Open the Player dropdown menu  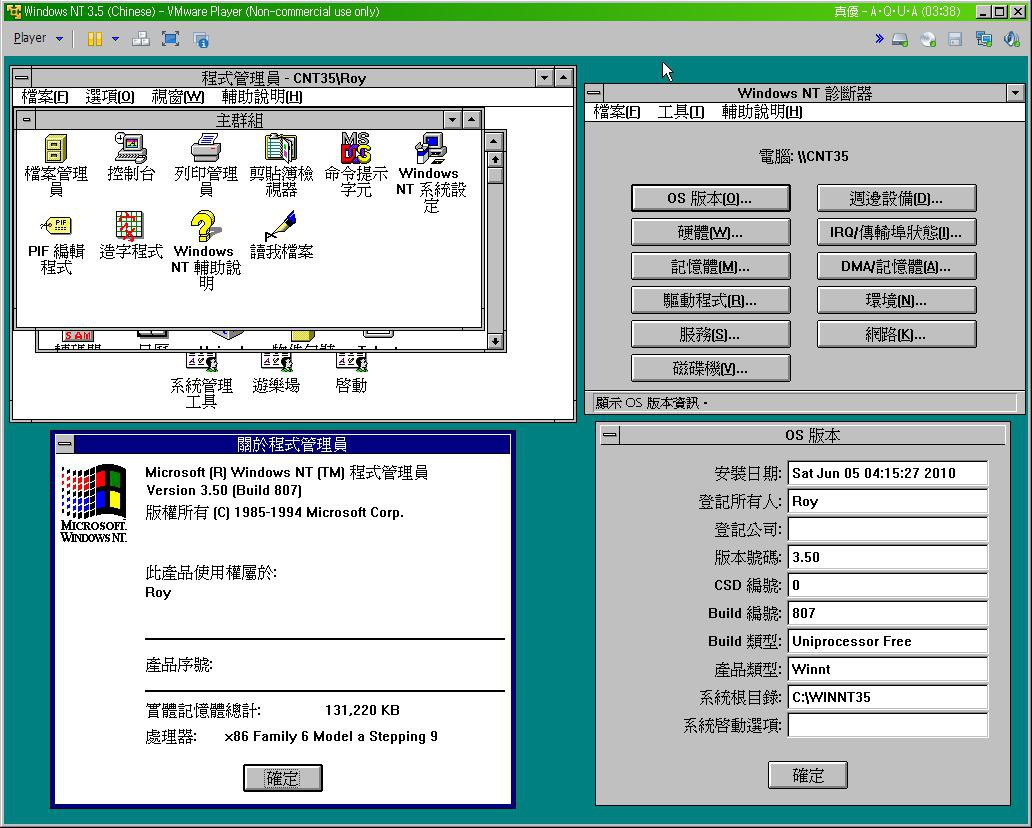click(x=38, y=38)
